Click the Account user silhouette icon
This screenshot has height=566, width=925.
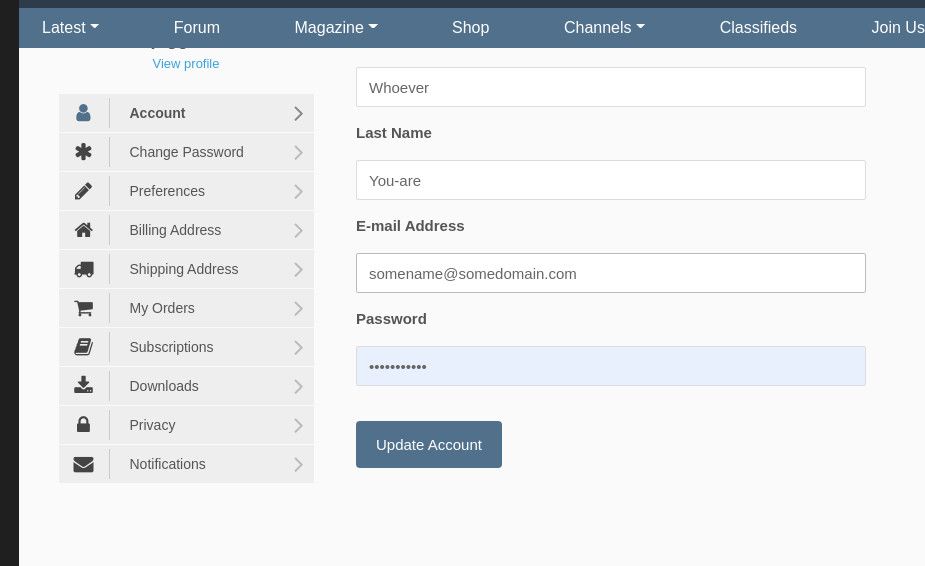84,113
